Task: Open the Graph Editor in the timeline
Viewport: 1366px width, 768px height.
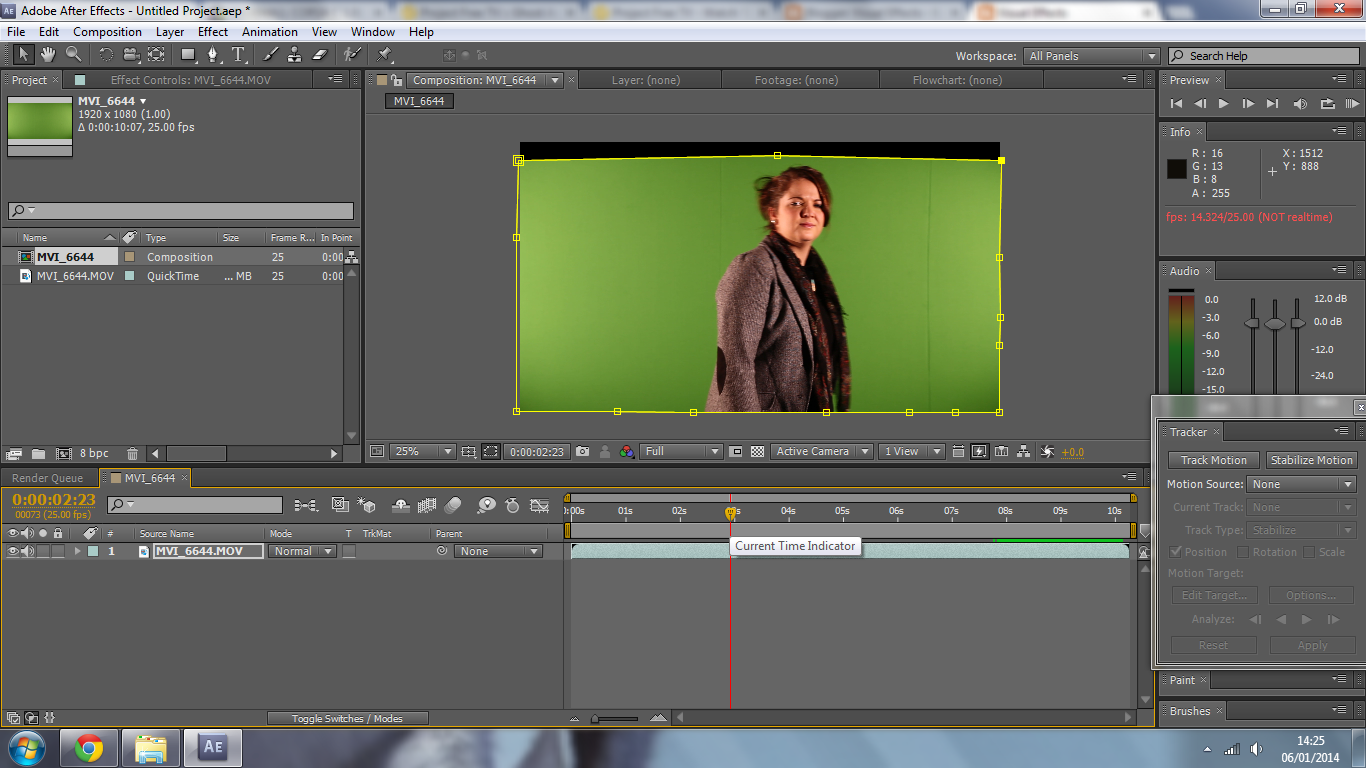Action: click(x=539, y=505)
